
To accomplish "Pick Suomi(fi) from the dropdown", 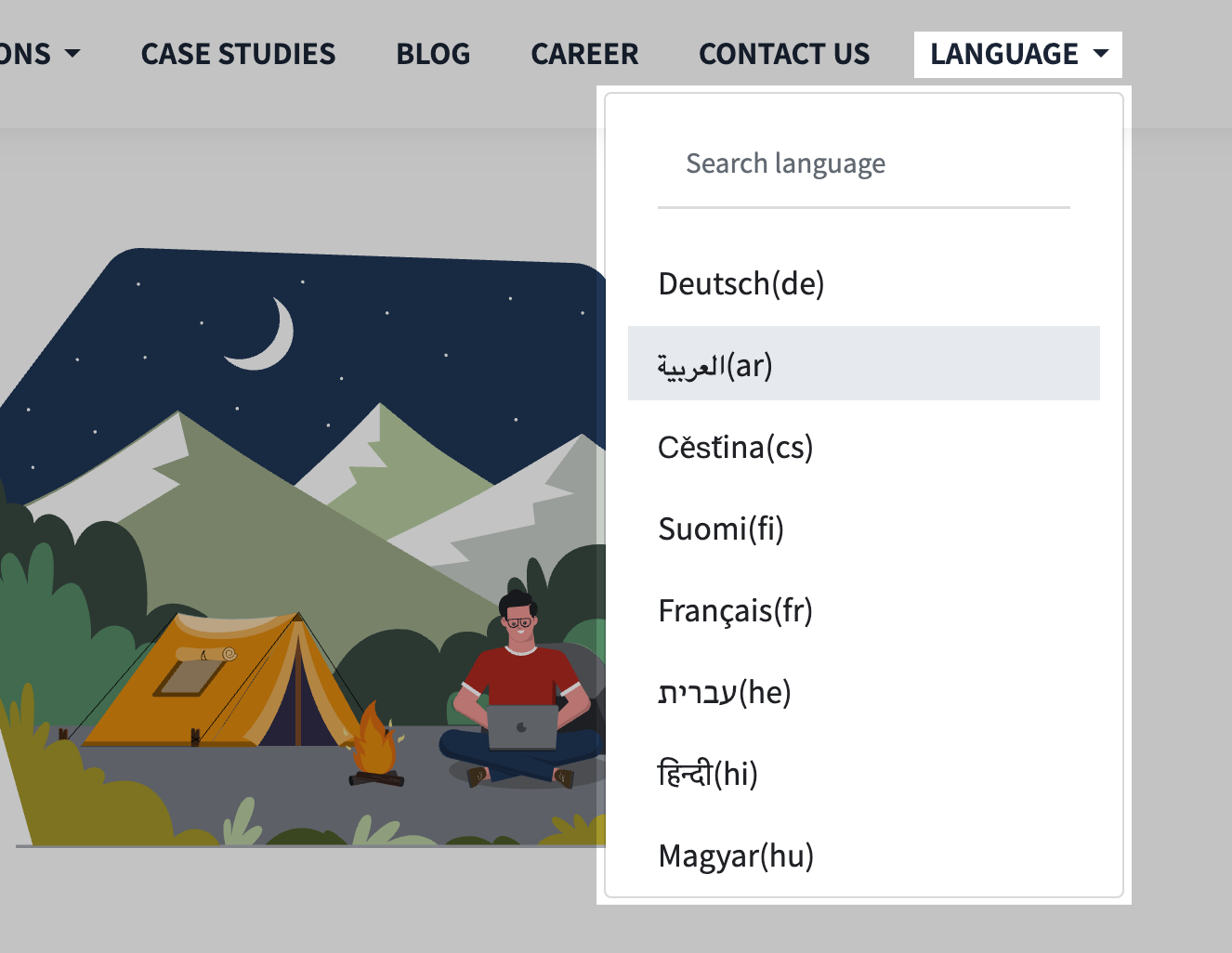I will 721,529.
